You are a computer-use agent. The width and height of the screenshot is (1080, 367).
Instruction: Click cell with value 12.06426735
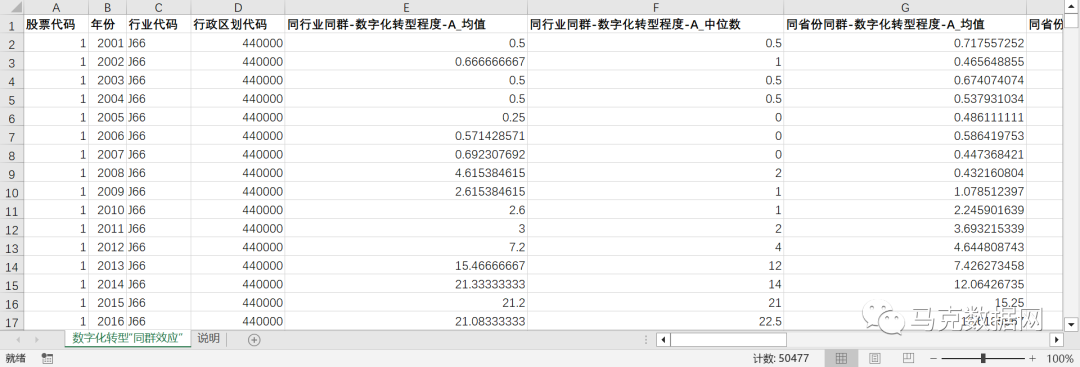(905, 284)
